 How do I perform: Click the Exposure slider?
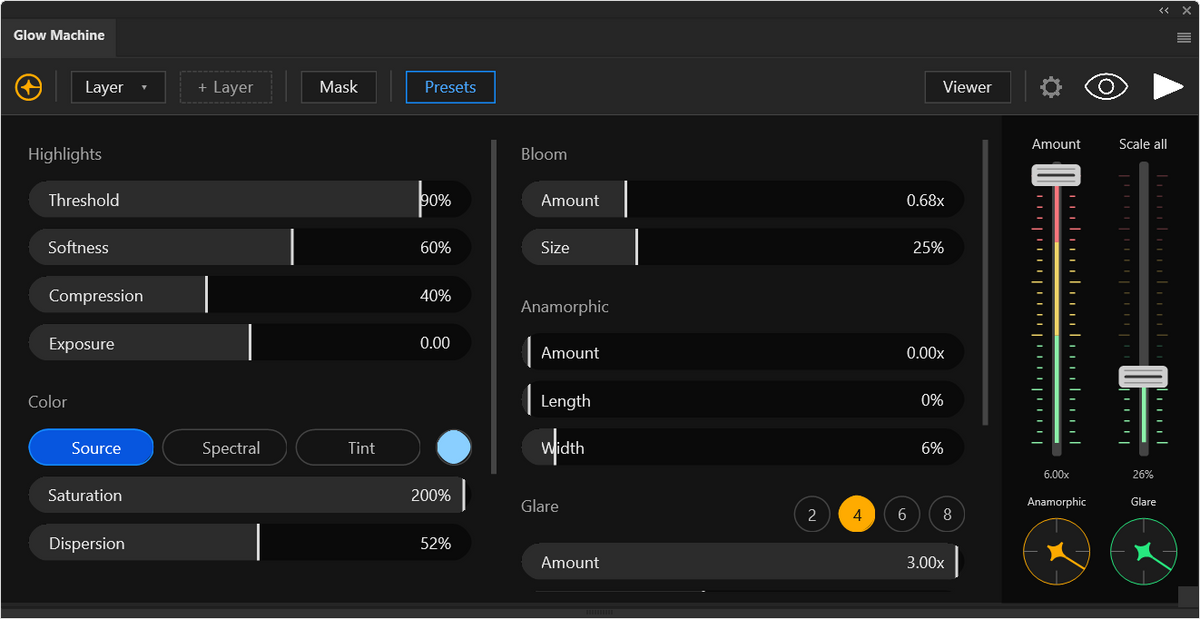(250, 343)
